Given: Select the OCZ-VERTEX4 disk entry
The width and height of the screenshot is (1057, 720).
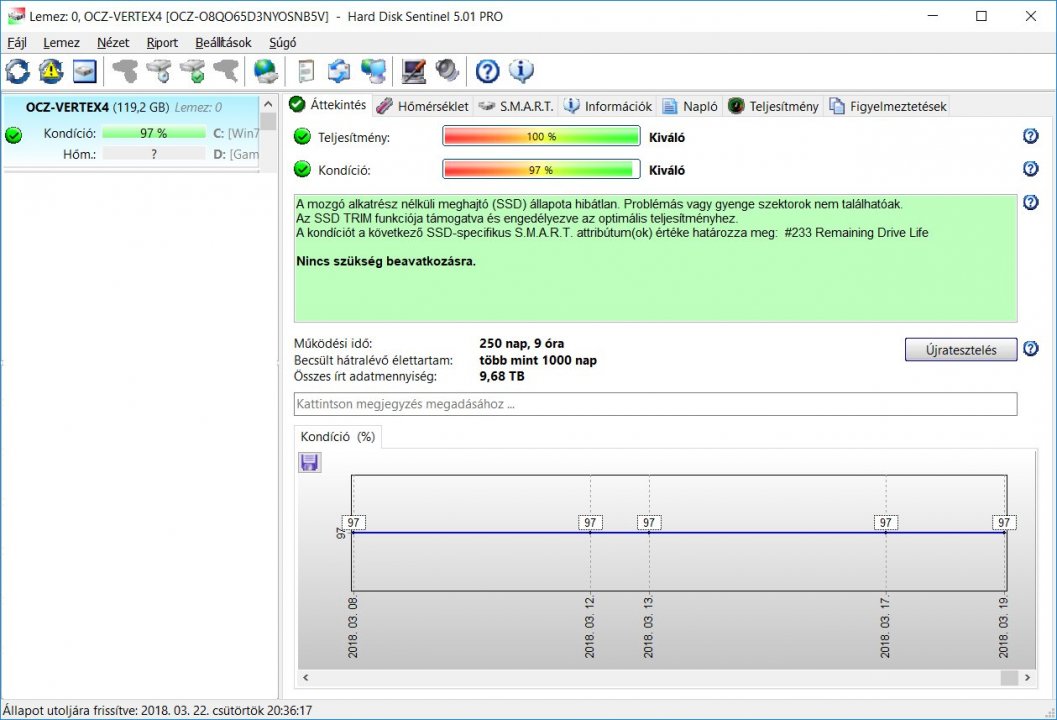Looking at the screenshot, I should (x=131, y=132).
